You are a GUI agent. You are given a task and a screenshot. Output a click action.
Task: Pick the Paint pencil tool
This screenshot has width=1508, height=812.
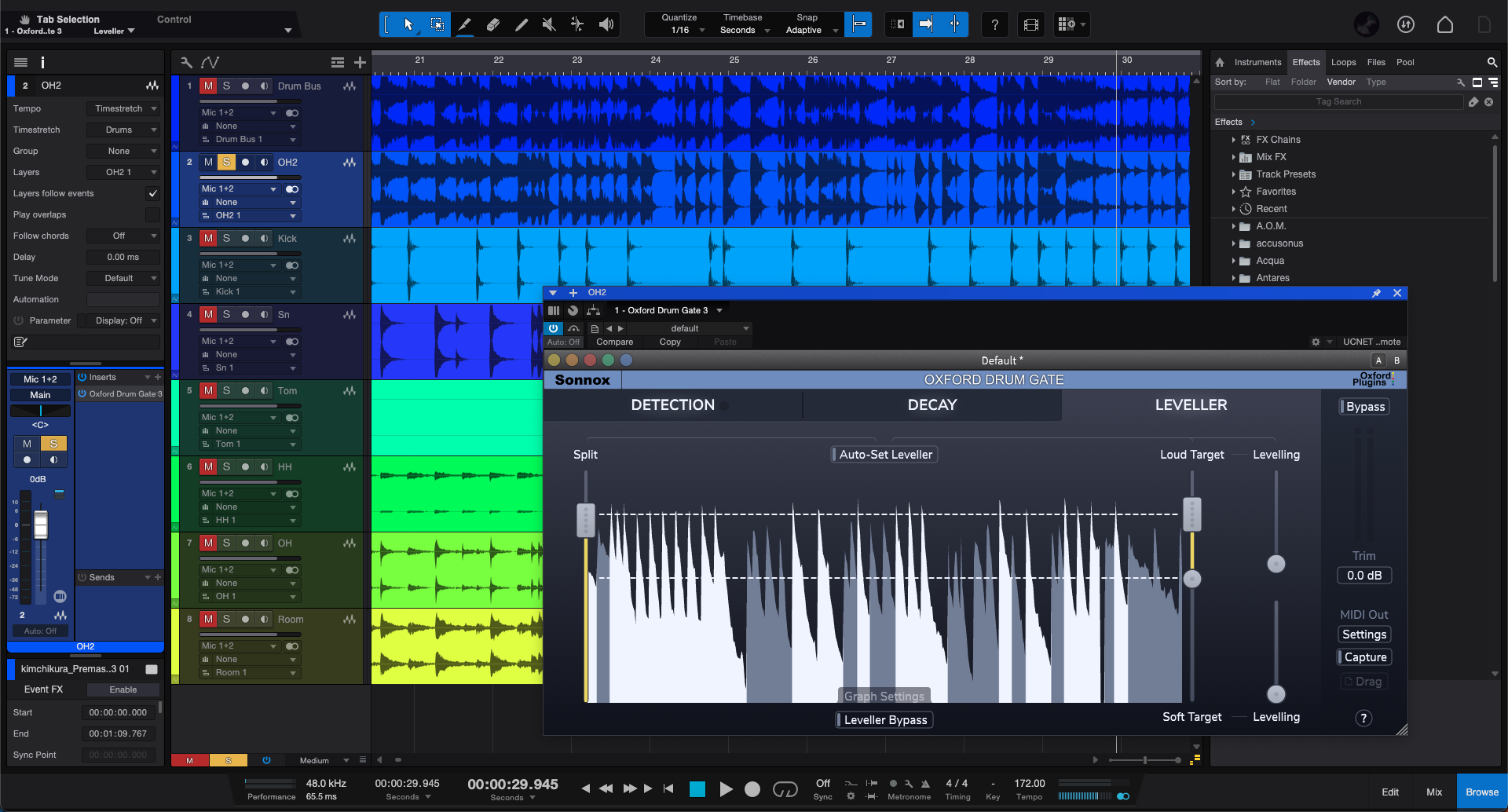[521, 24]
